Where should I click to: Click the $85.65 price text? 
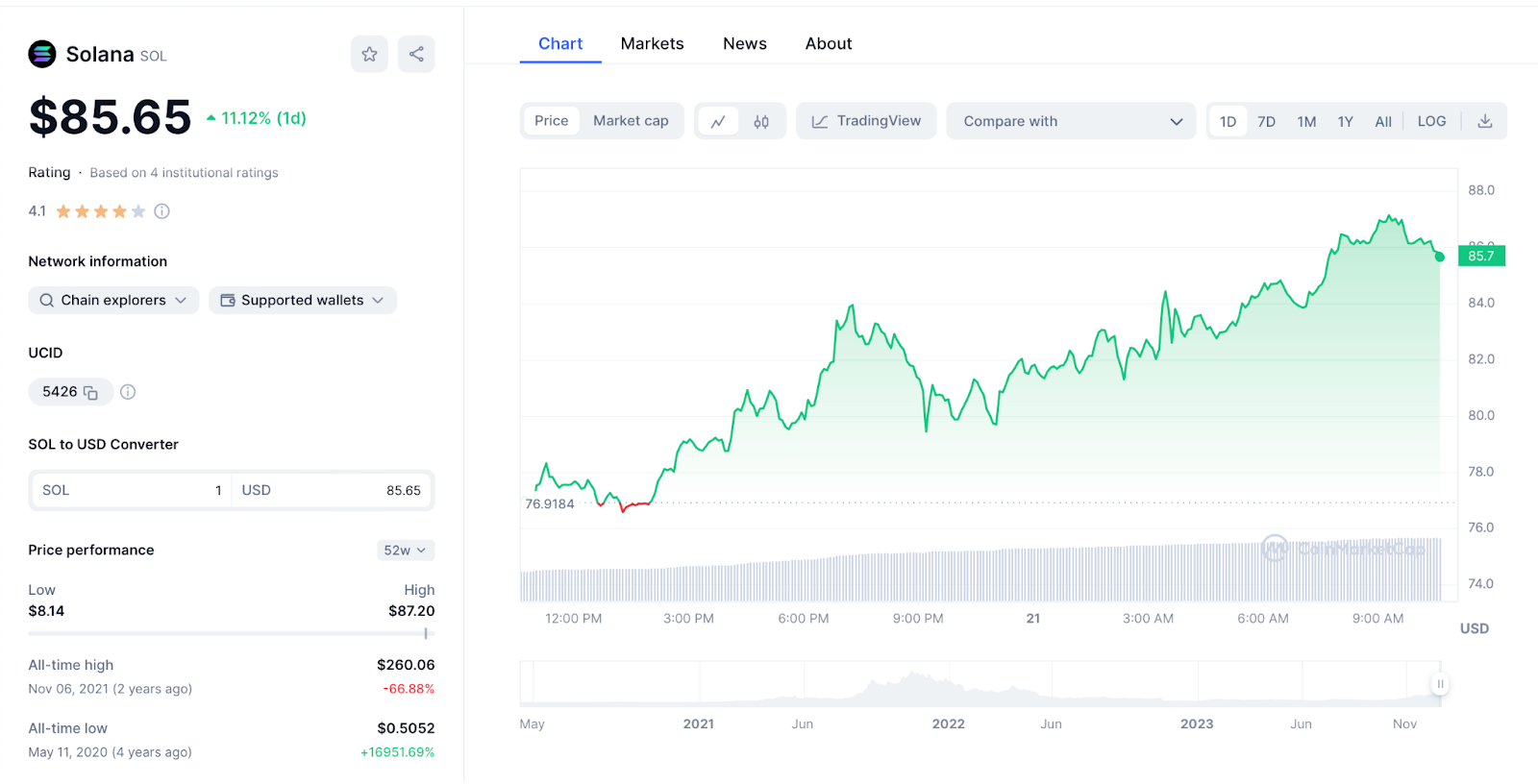pos(111,117)
